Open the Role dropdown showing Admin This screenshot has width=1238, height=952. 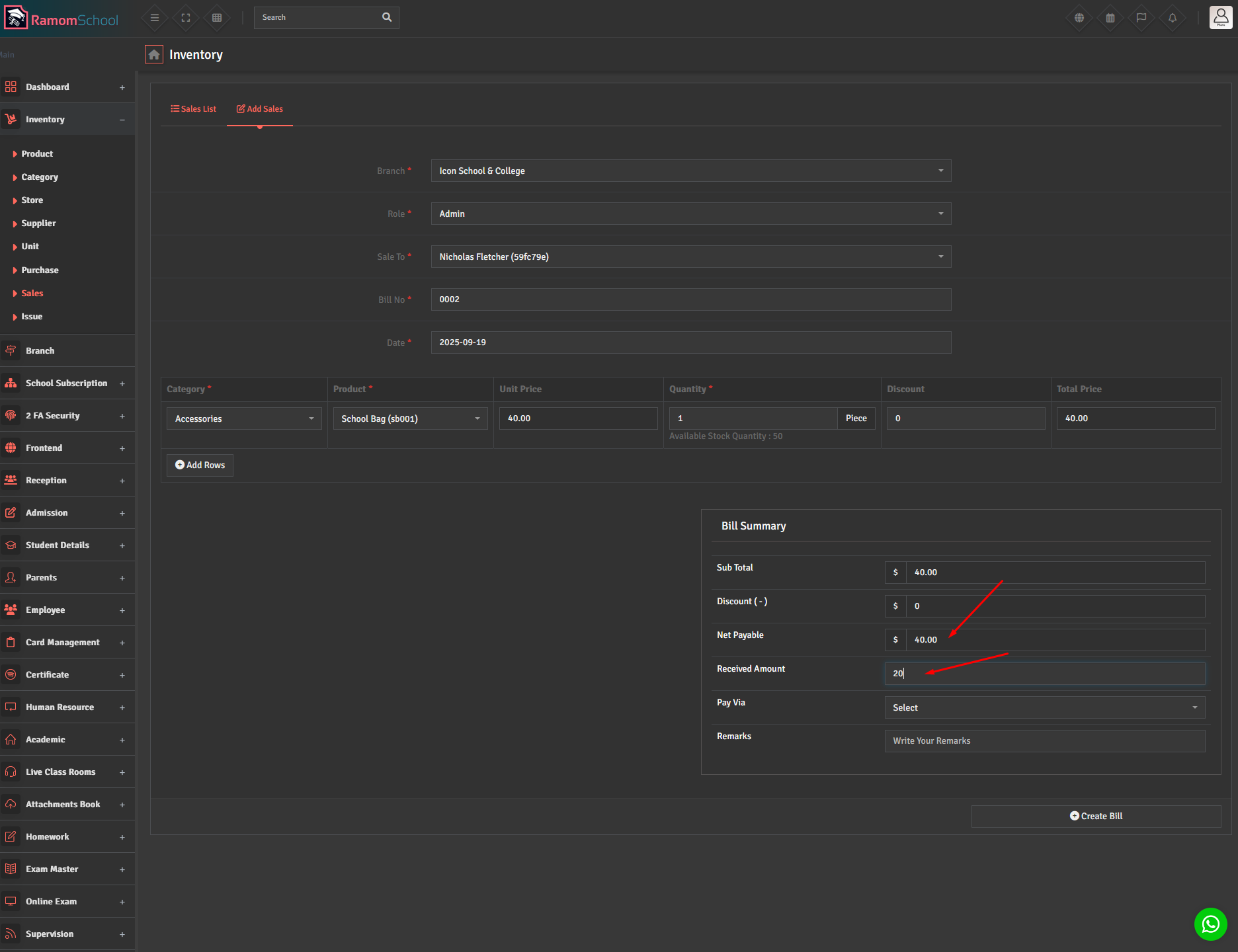point(691,214)
